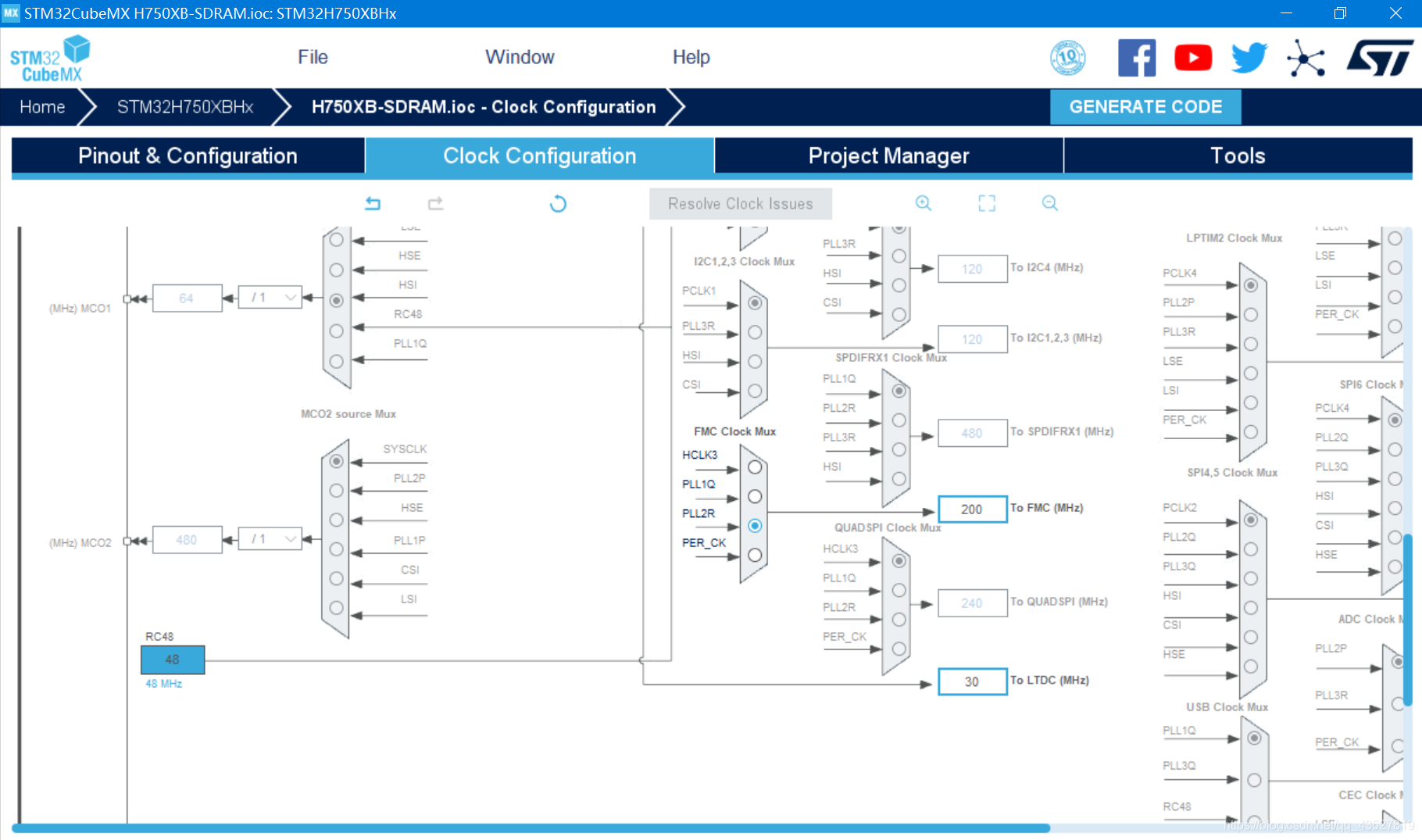Click the redo arrow icon
This screenshot has height=840, width=1422.
(435, 204)
